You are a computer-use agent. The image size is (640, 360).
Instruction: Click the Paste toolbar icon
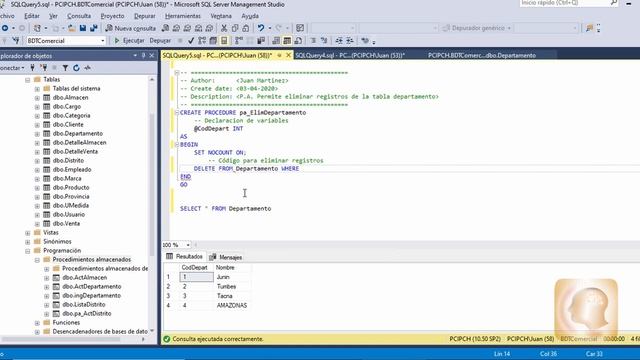pyautogui.click(x=246, y=28)
